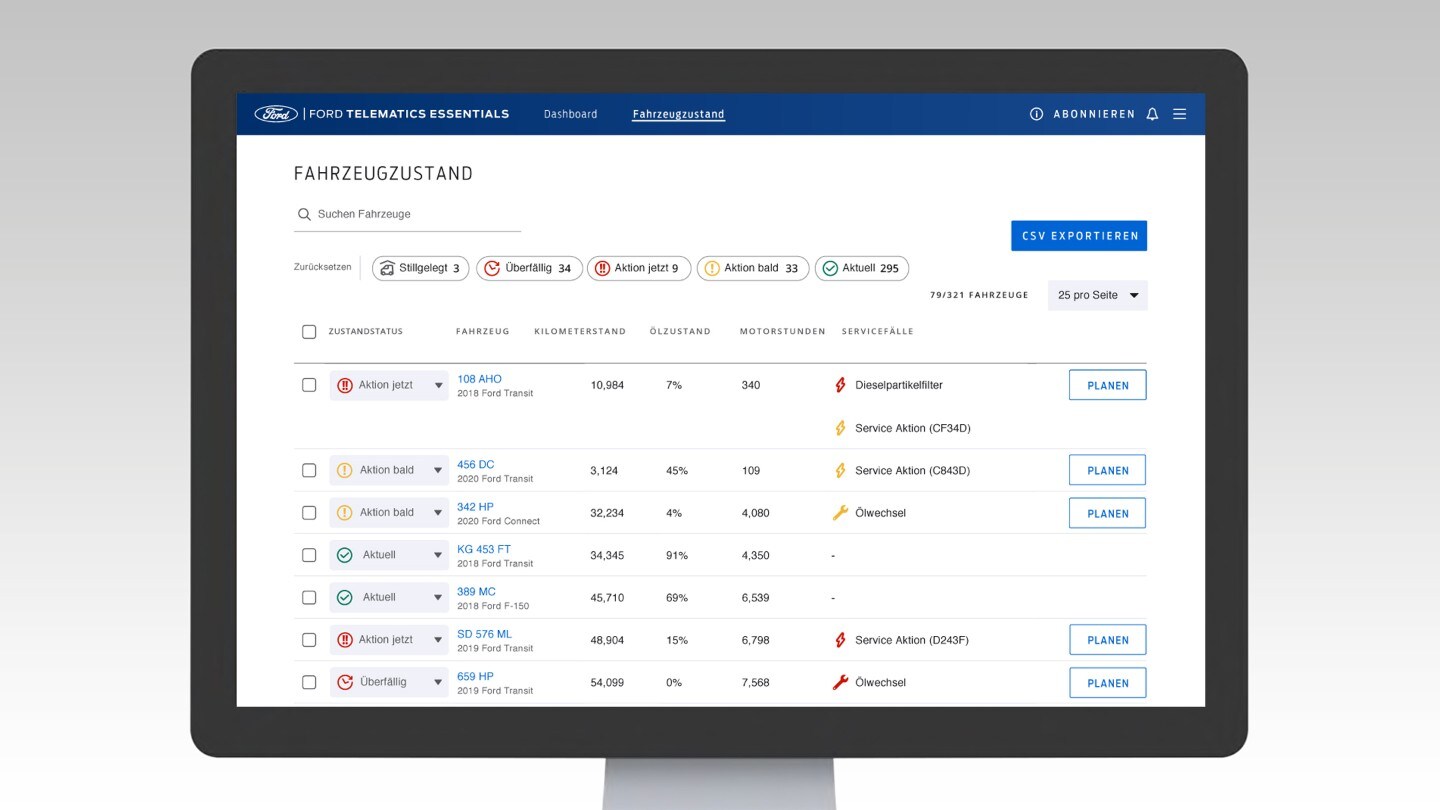Click PLANEN for 456 DC
Viewport: 1440px width, 810px height.
[1108, 470]
